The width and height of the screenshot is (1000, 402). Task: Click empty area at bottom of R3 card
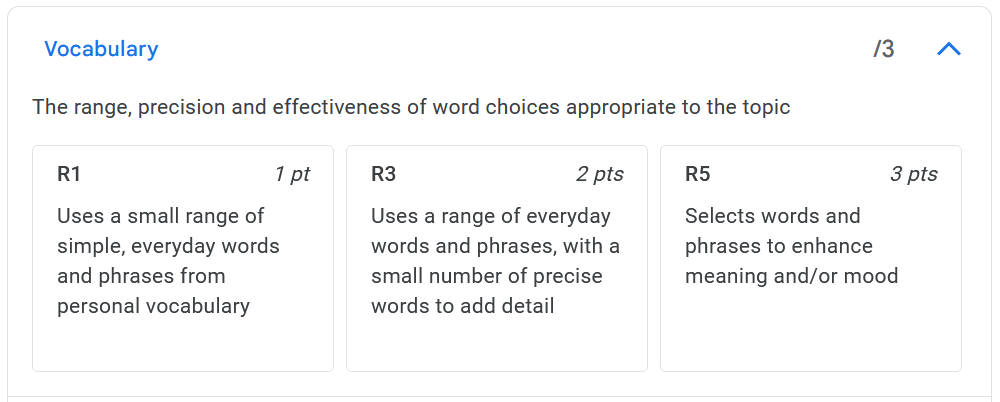(496, 345)
